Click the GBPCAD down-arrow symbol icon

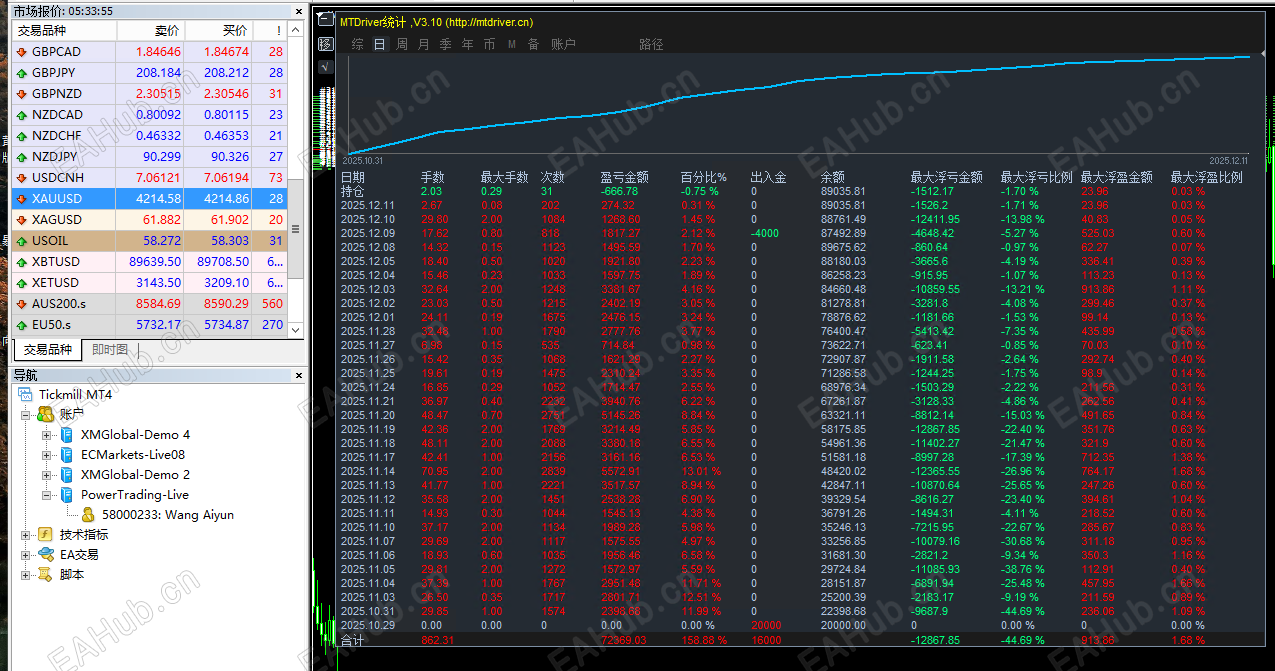coord(23,52)
